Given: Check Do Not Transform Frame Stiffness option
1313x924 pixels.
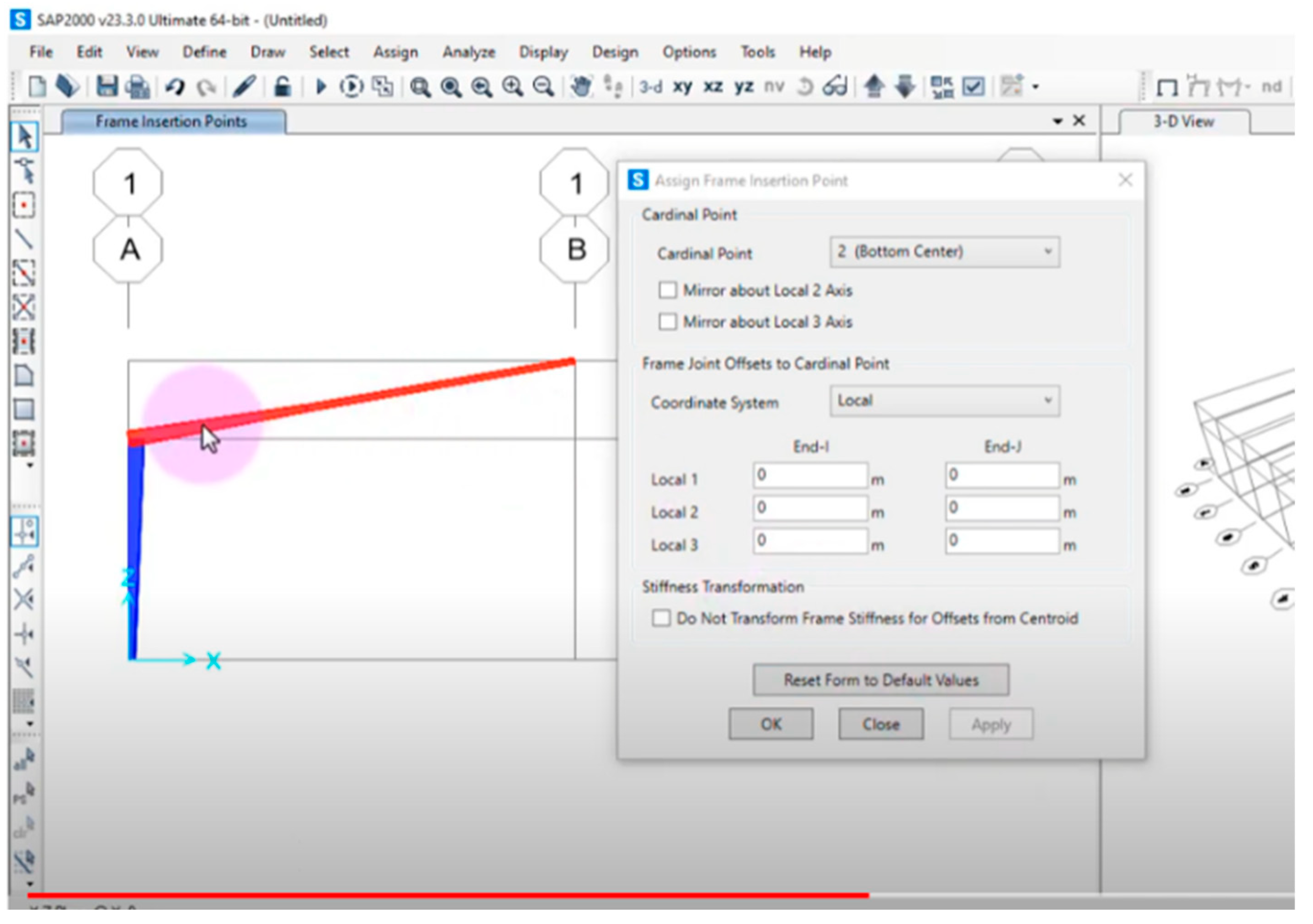Looking at the screenshot, I should 661,618.
